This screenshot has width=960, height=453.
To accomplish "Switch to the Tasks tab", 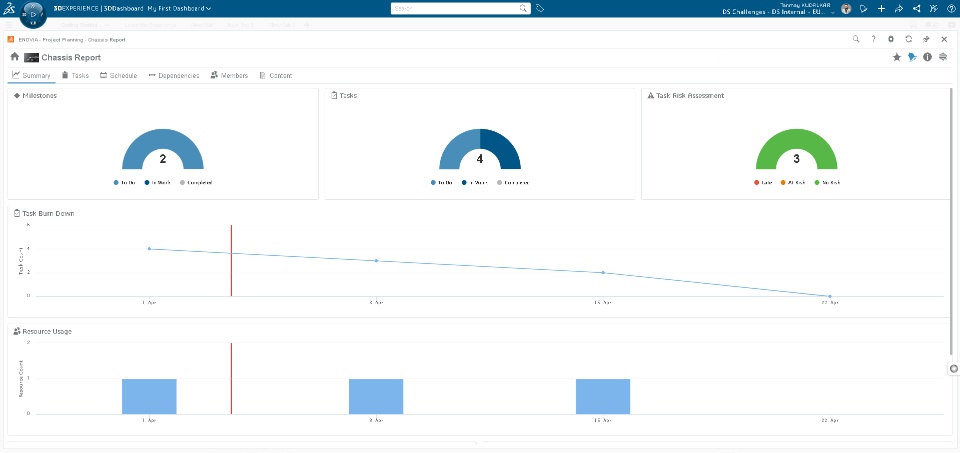I will tap(75, 75).
